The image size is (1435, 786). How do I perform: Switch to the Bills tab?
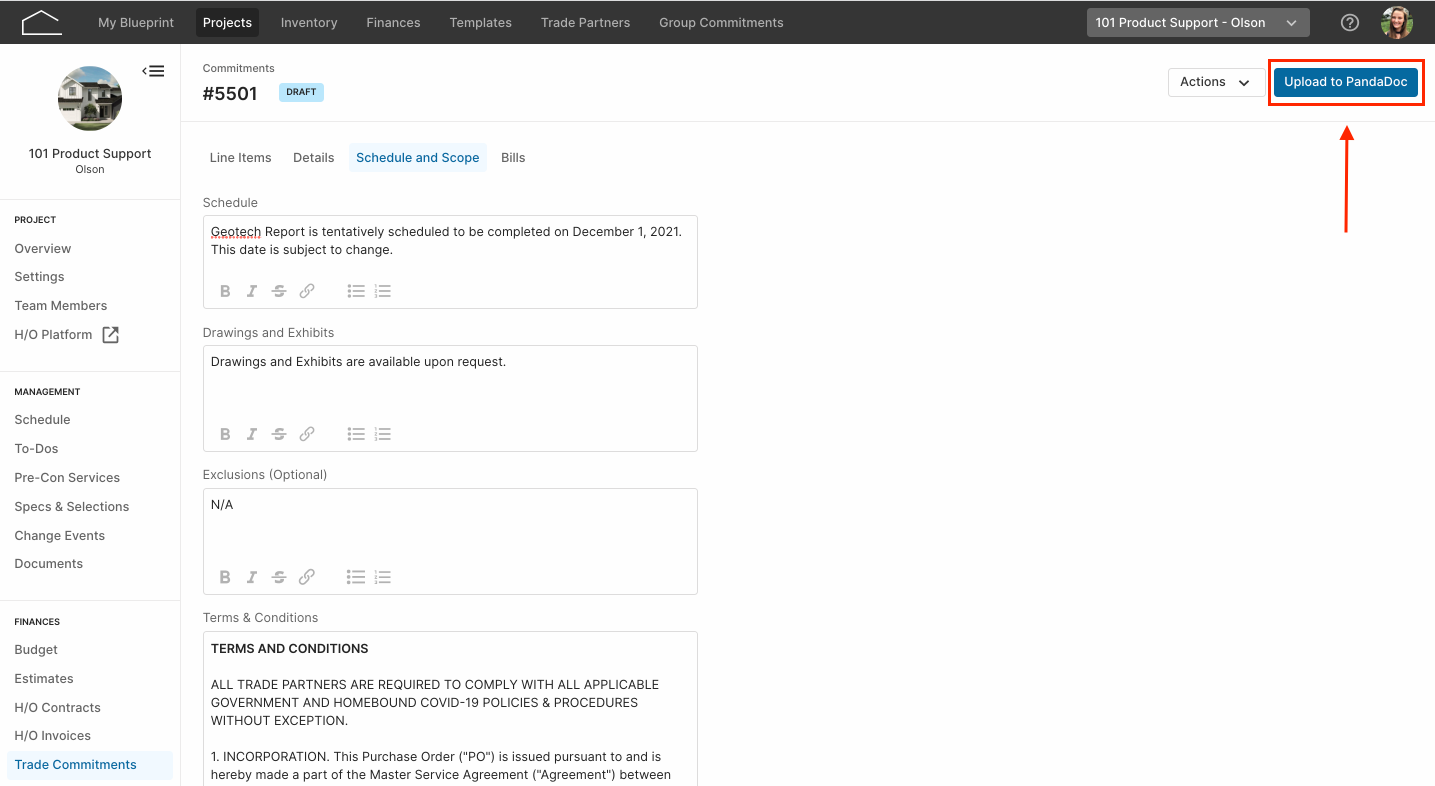pos(513,158)
